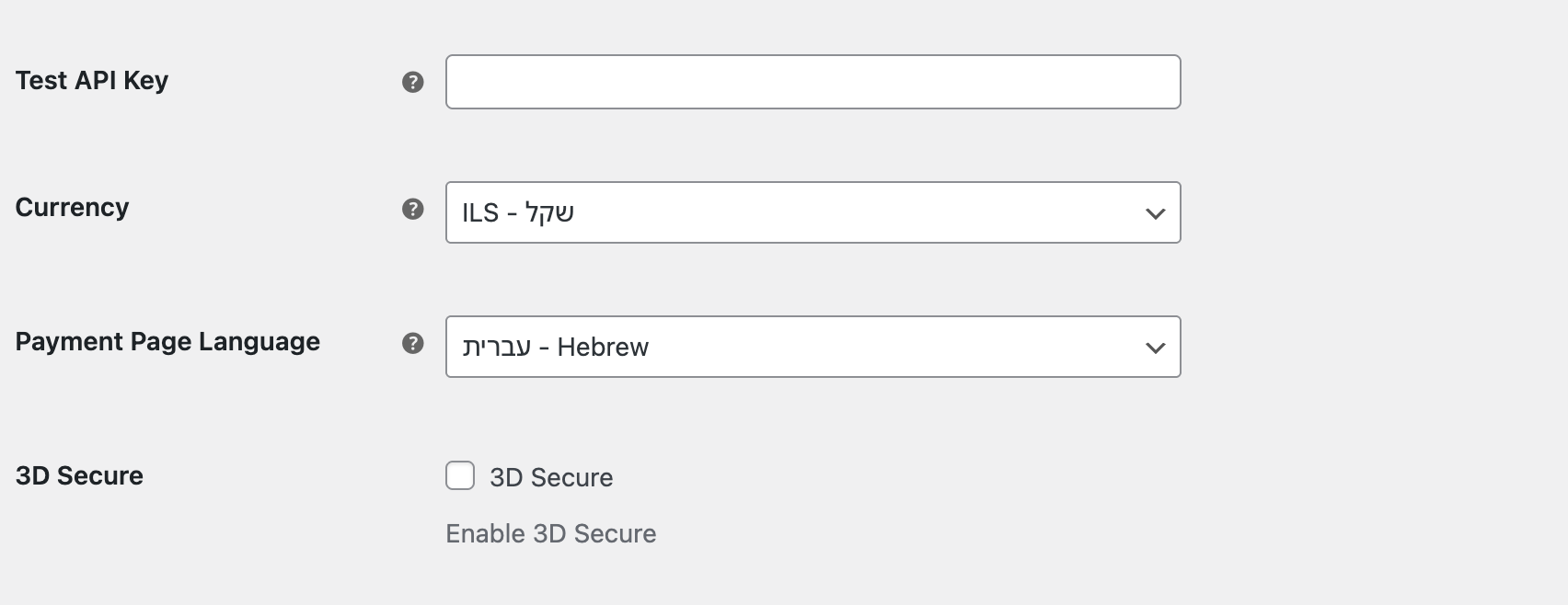Click the selected "Hebrew" language value

[603, 348]
